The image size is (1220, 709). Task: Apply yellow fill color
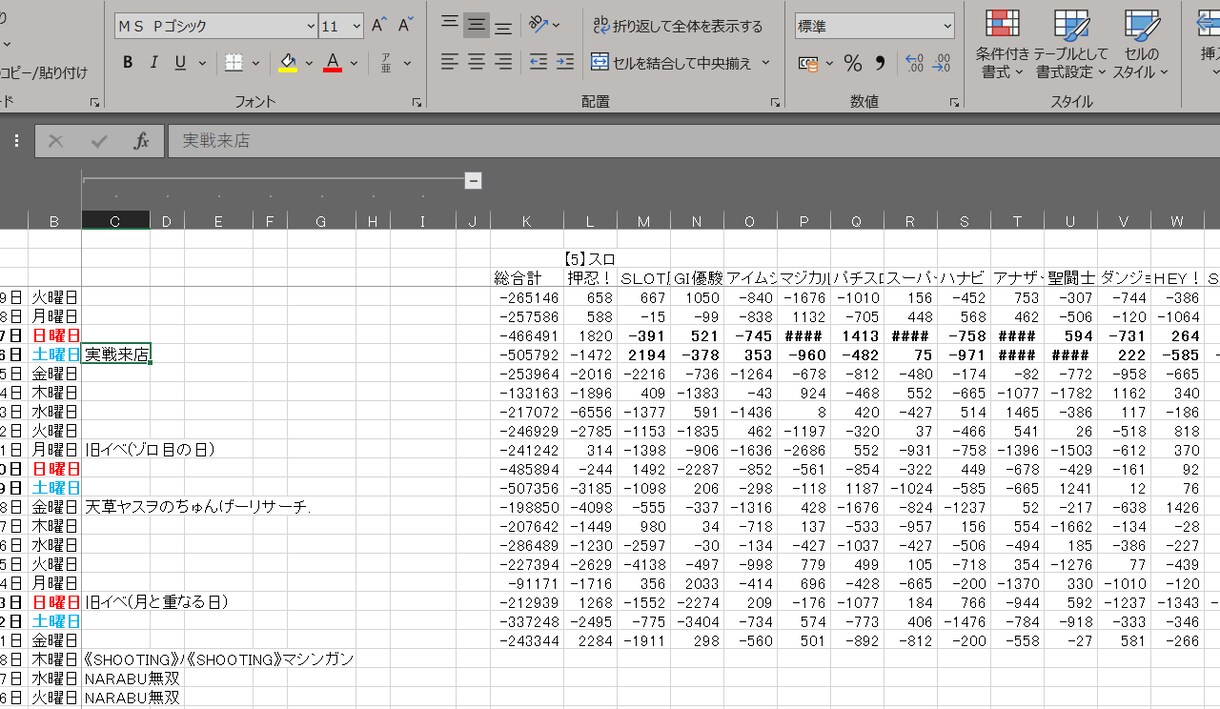tap(288, 63)
